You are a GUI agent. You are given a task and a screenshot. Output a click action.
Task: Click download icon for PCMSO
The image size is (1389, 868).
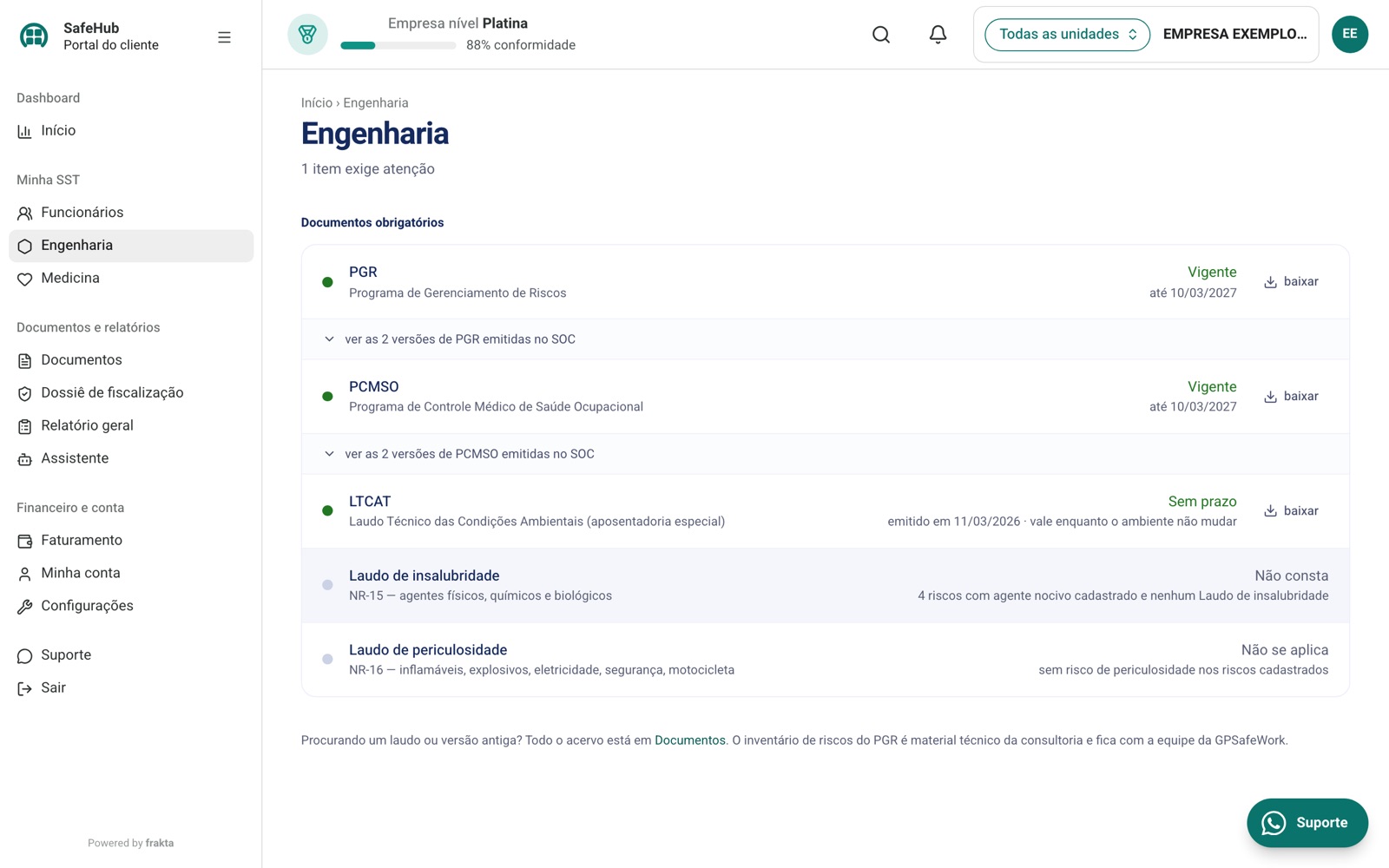click(1270, 397)
